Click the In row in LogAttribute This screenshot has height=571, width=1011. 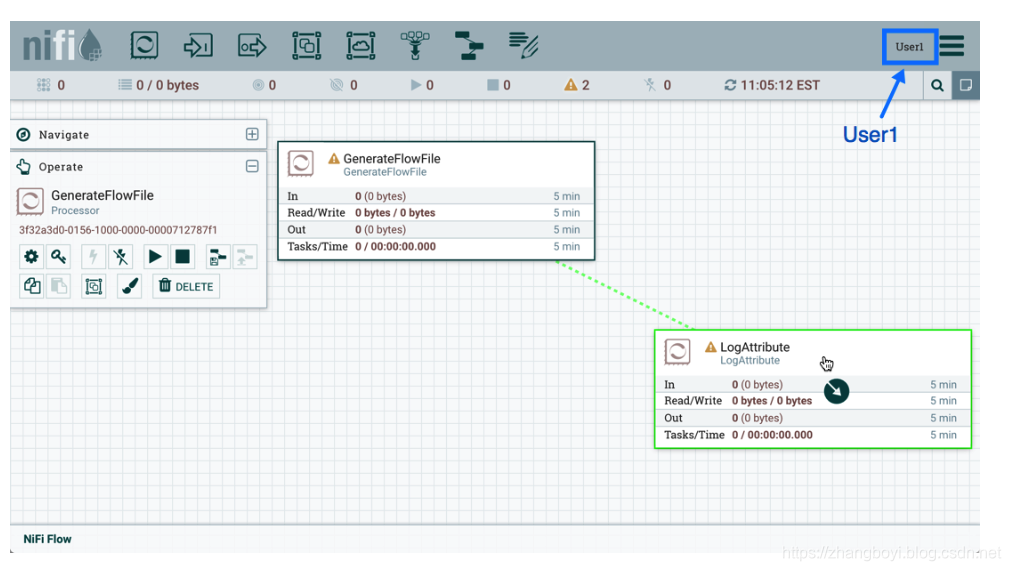812,384
